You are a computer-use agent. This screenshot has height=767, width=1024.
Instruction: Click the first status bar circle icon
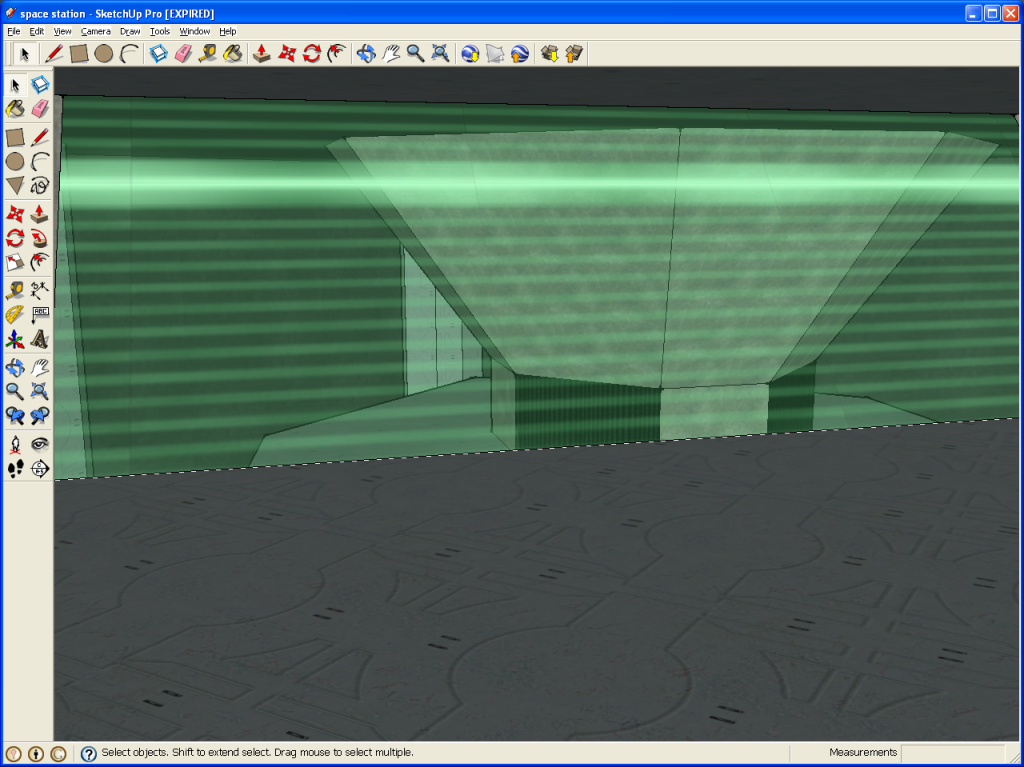point(14,754)
